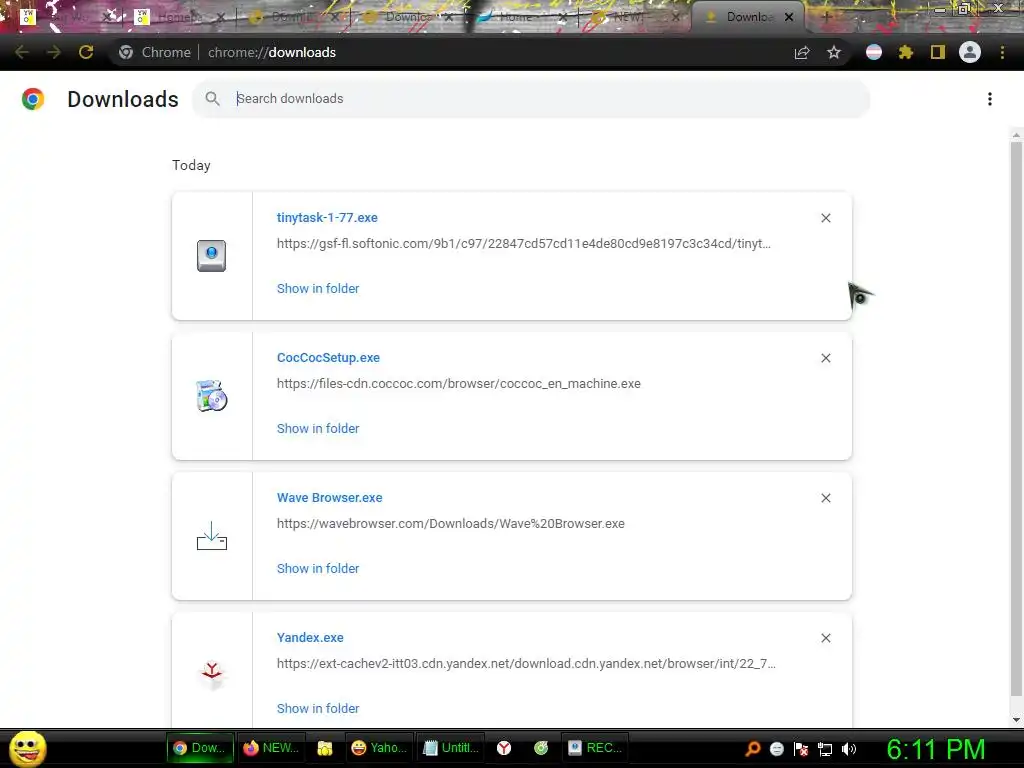Open the wavebrowser.com source URL
The height and width of the screenshot is (768, 1024).
click(x=451, y=524)
